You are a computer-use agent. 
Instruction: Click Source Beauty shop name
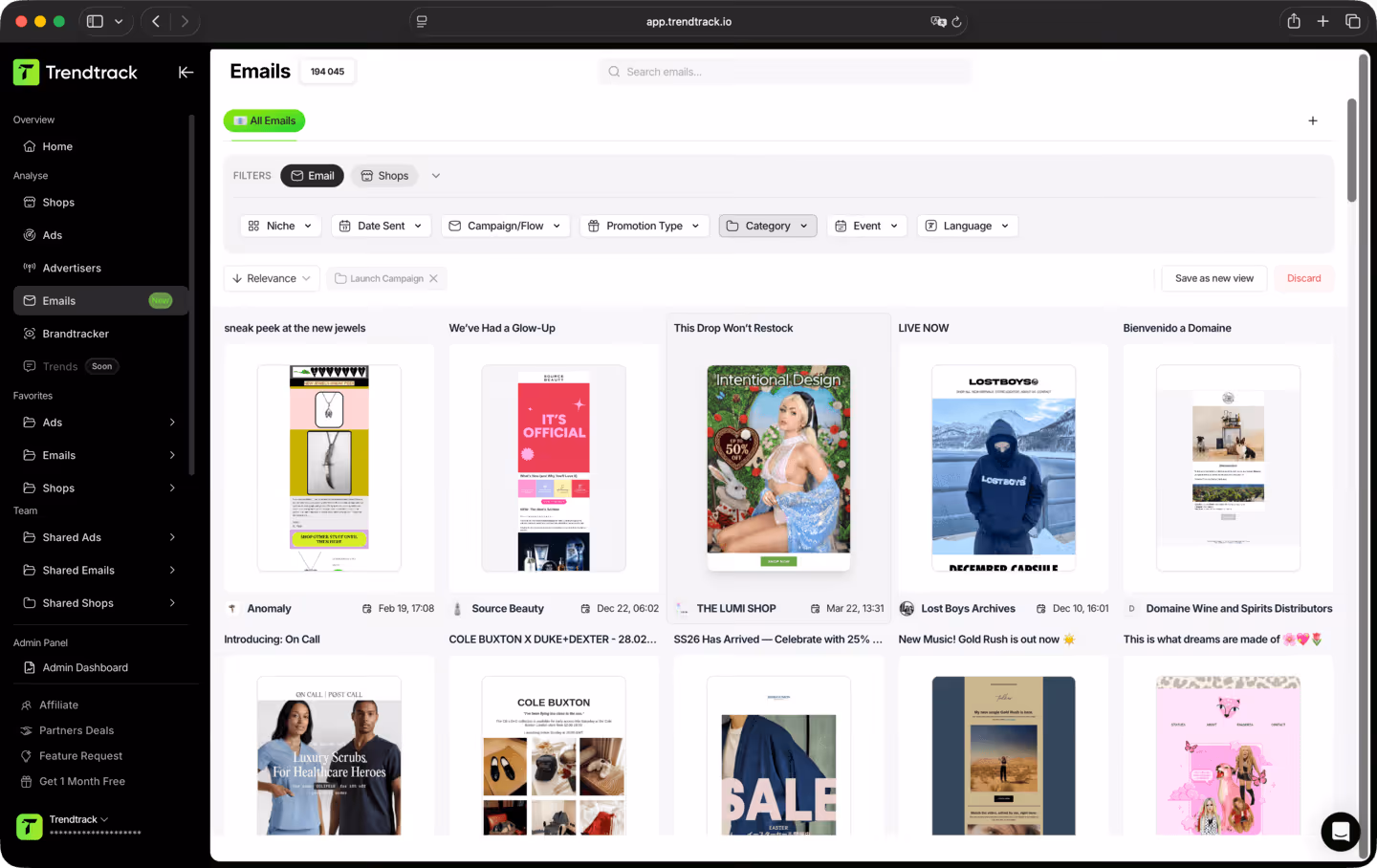click(508, 609)
